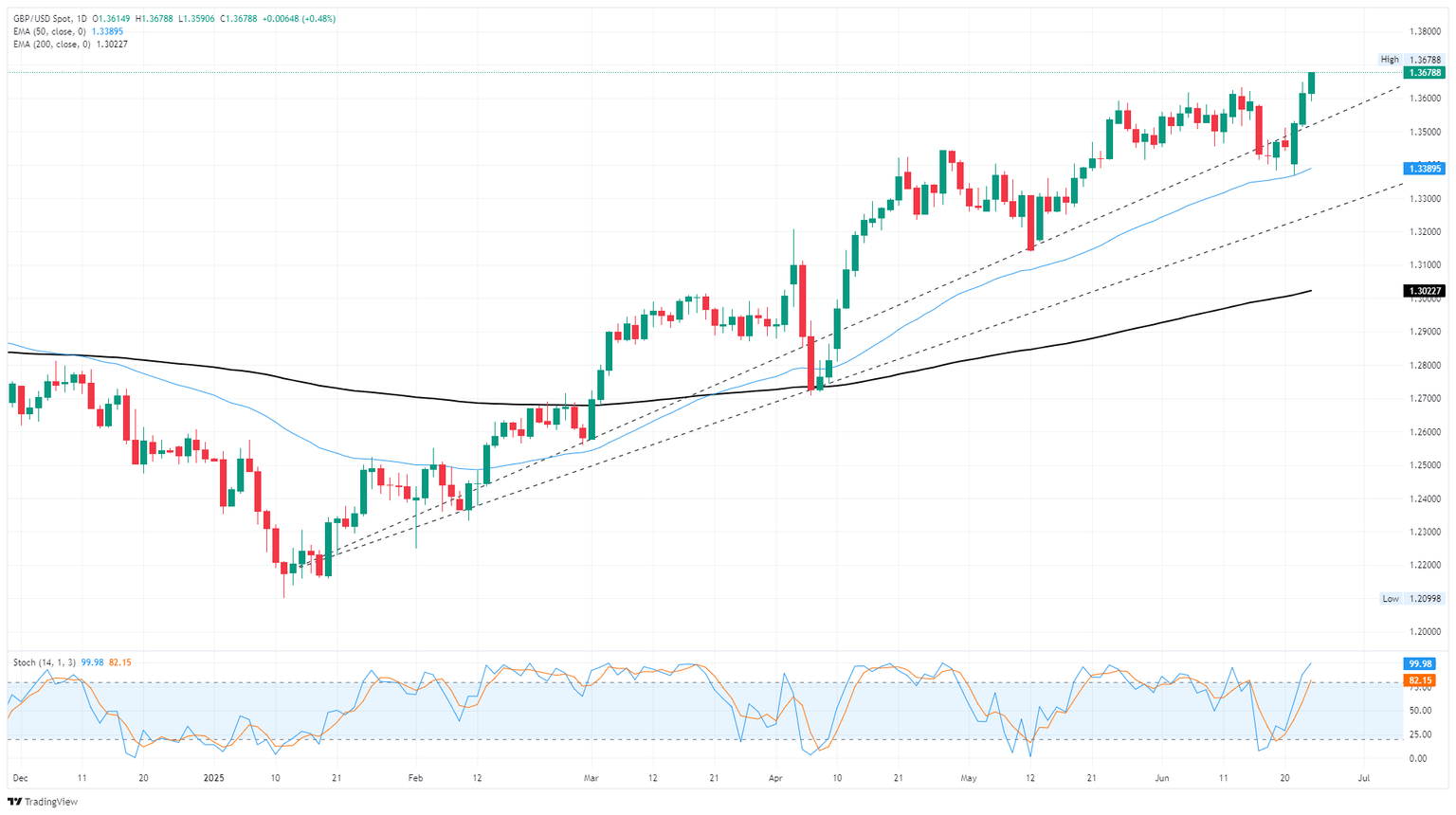1456x815 pixels.
Task: Click the 1.25000 level on price axis
Action: [1426, 465]
